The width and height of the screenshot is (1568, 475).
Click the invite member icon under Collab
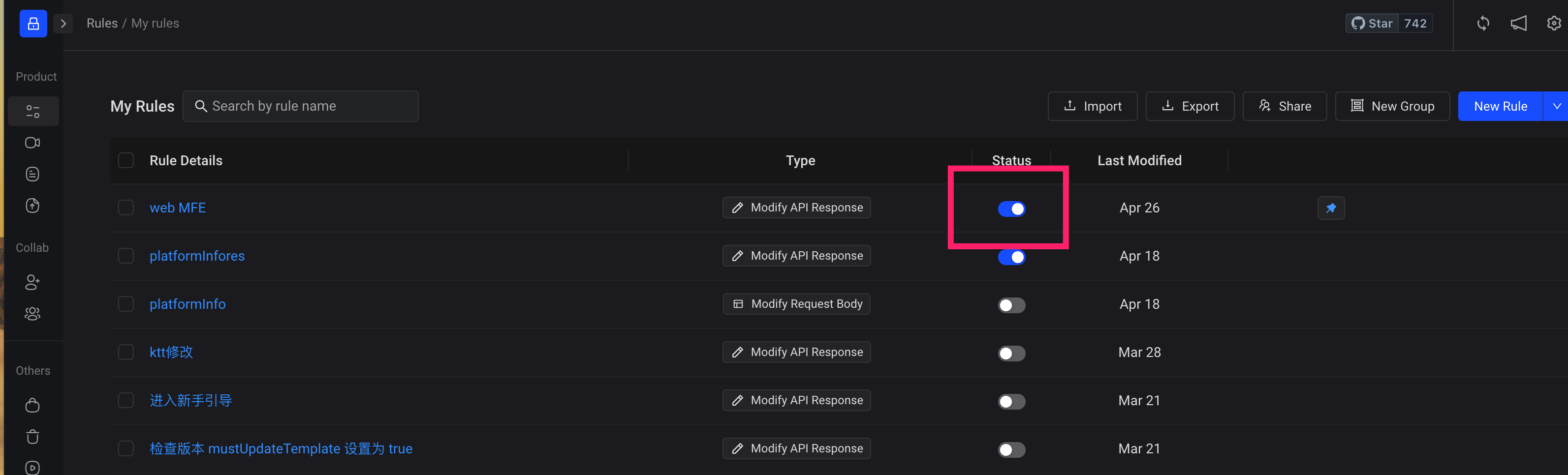pos(33,282)
